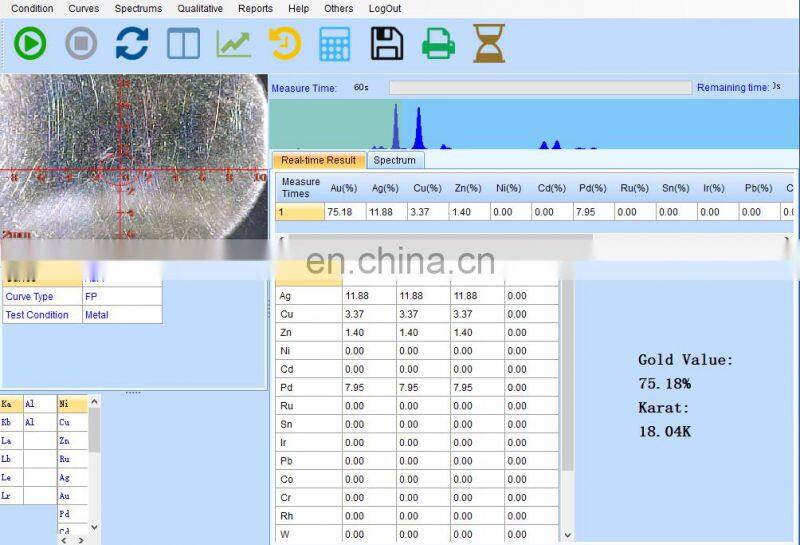Click the hourglass timer icon

point(489,44)
